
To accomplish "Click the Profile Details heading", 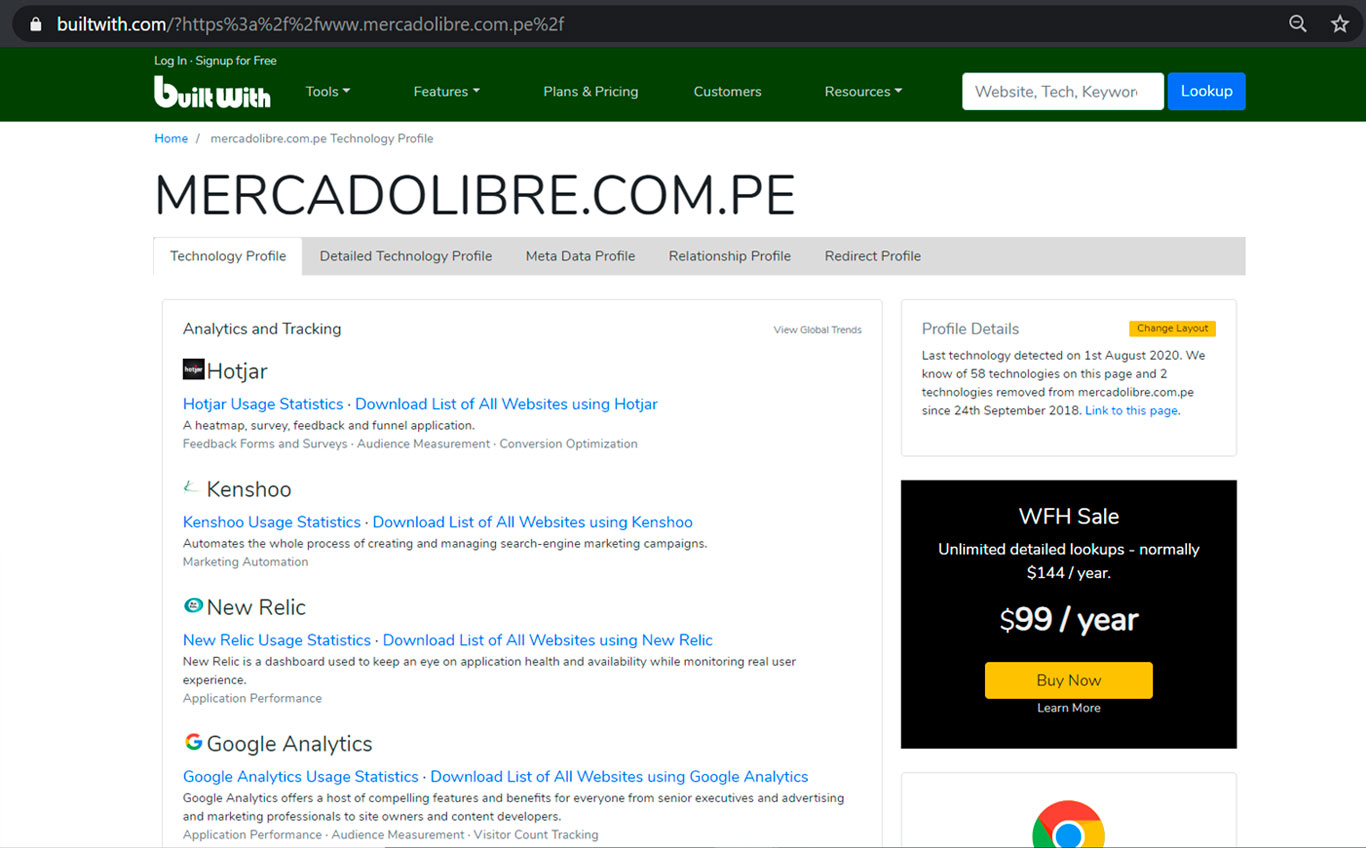I will (970, 328).
